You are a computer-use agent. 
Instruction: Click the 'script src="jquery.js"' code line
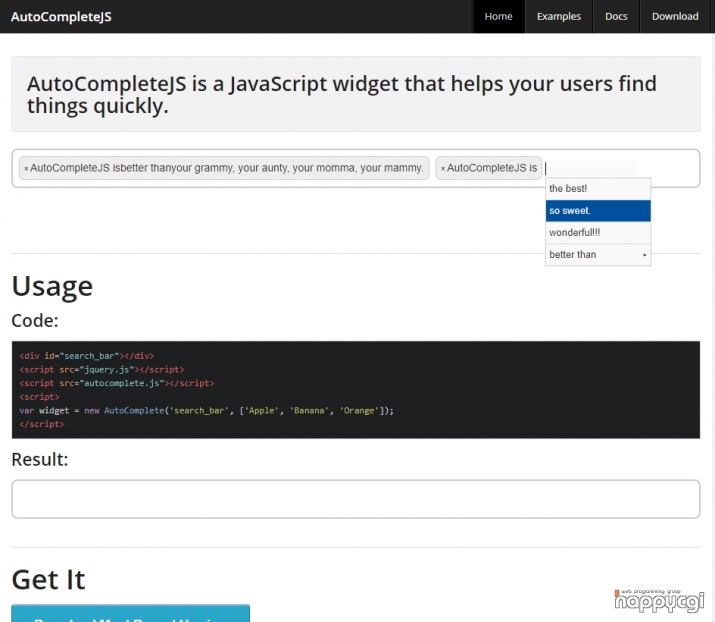(102, 369)
